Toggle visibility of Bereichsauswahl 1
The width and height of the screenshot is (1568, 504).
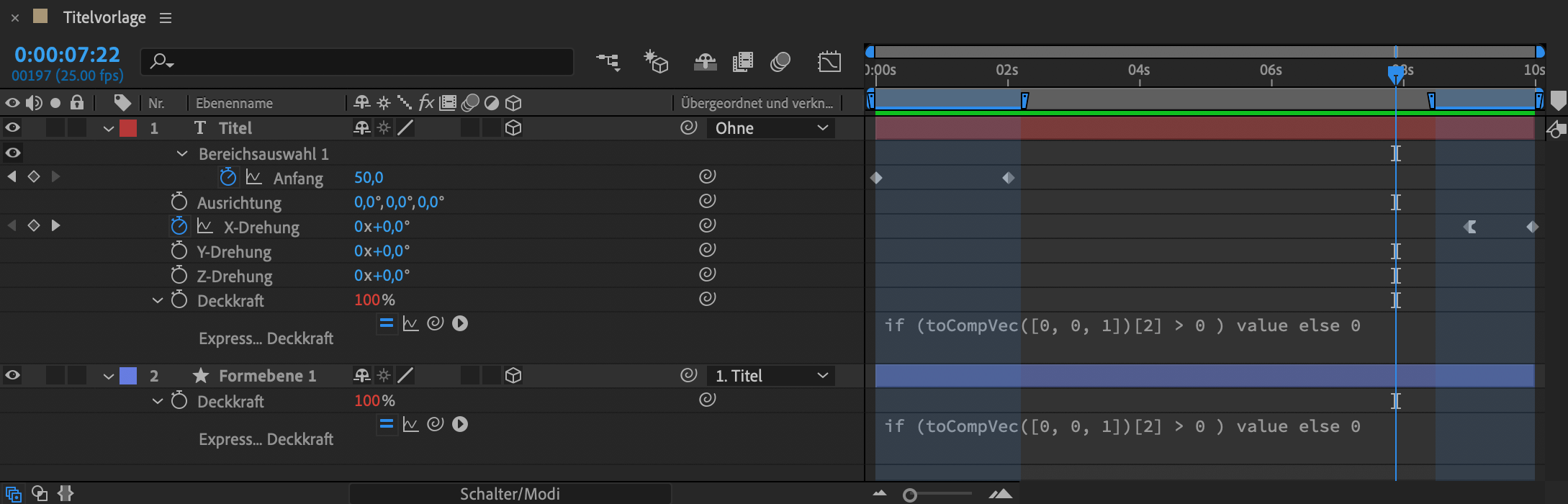12,153
